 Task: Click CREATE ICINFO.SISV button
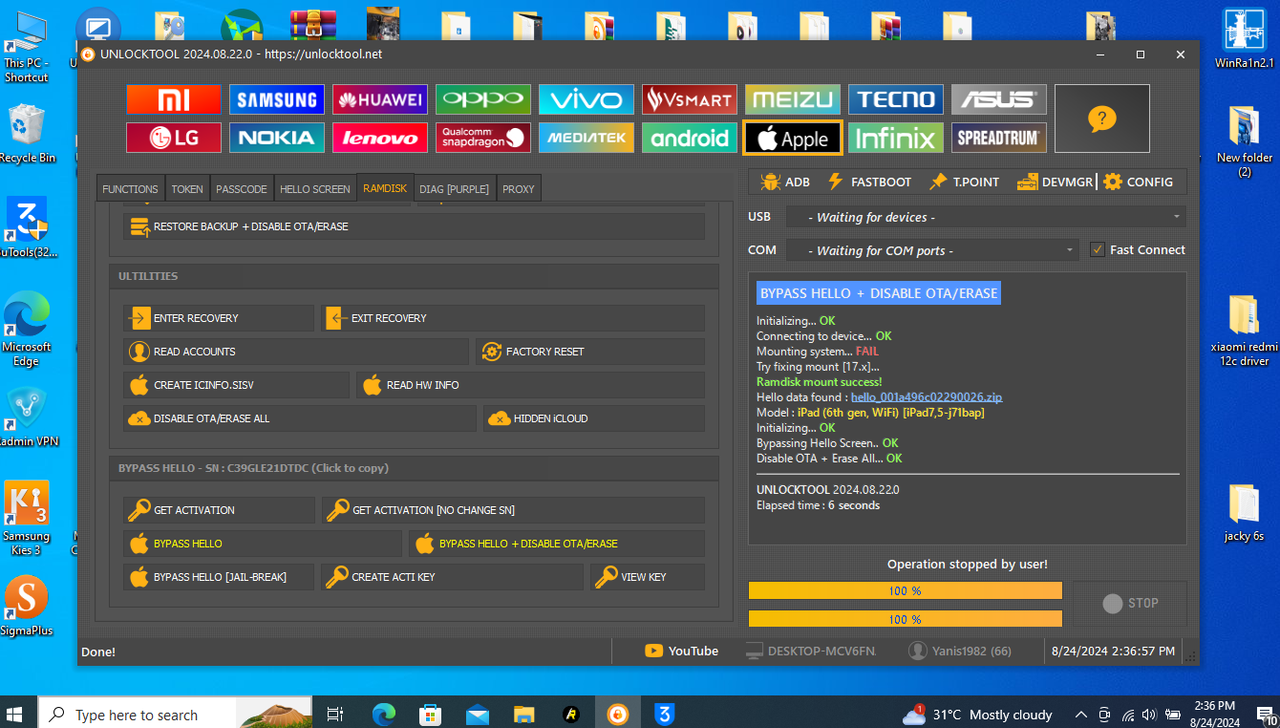(x=237, y=385)
